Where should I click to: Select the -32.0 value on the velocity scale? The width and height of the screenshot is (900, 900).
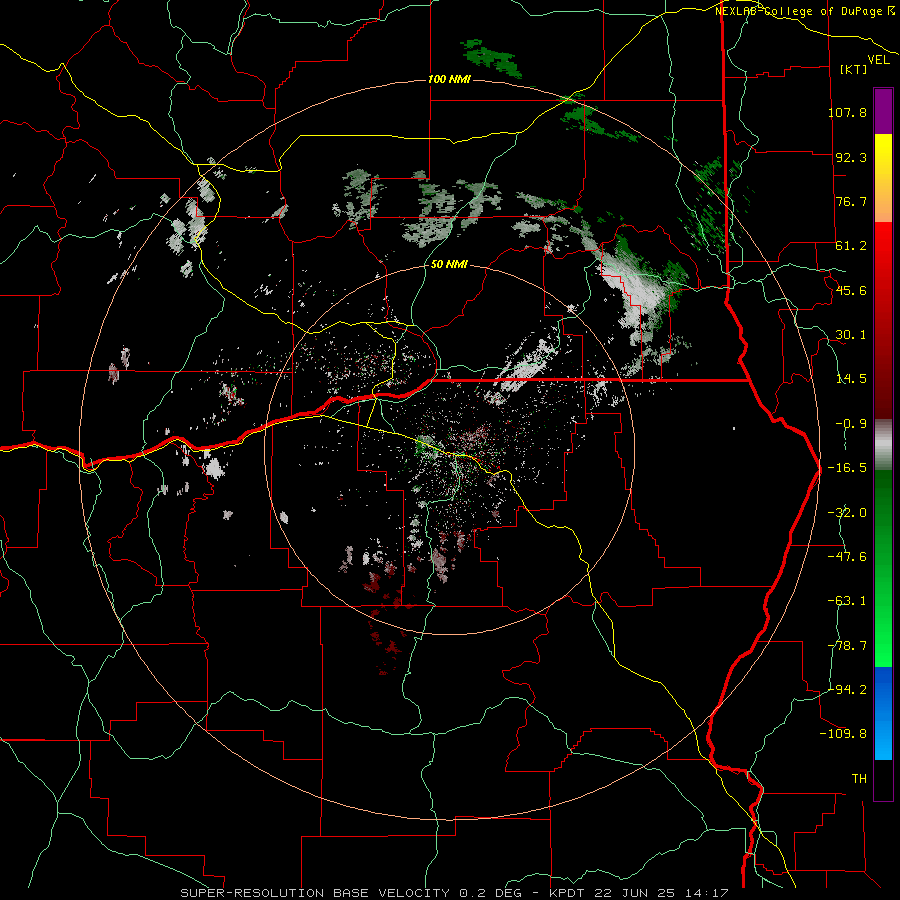coord(847,513)
